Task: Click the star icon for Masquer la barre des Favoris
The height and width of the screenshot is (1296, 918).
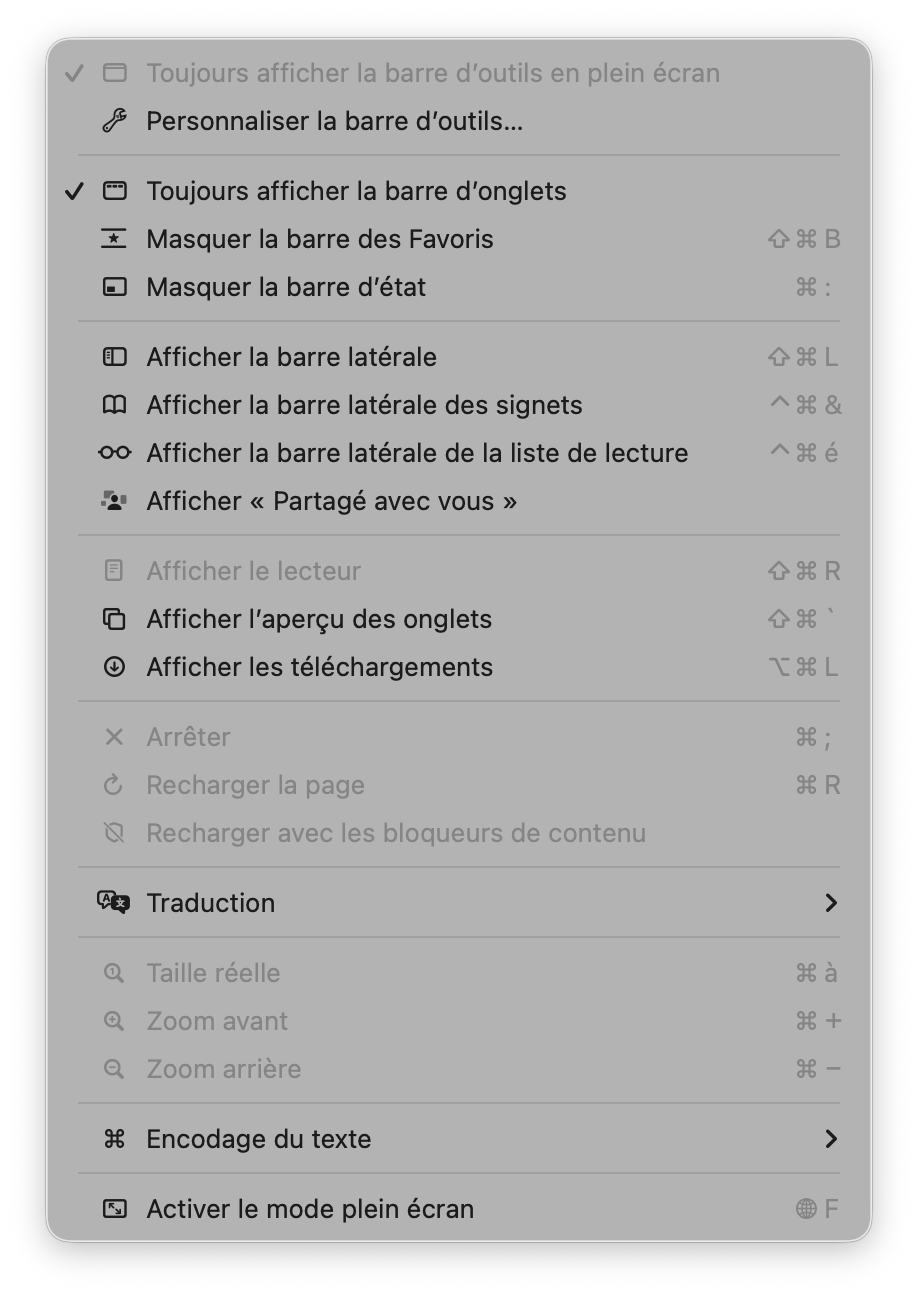Action: coord(114,239)
